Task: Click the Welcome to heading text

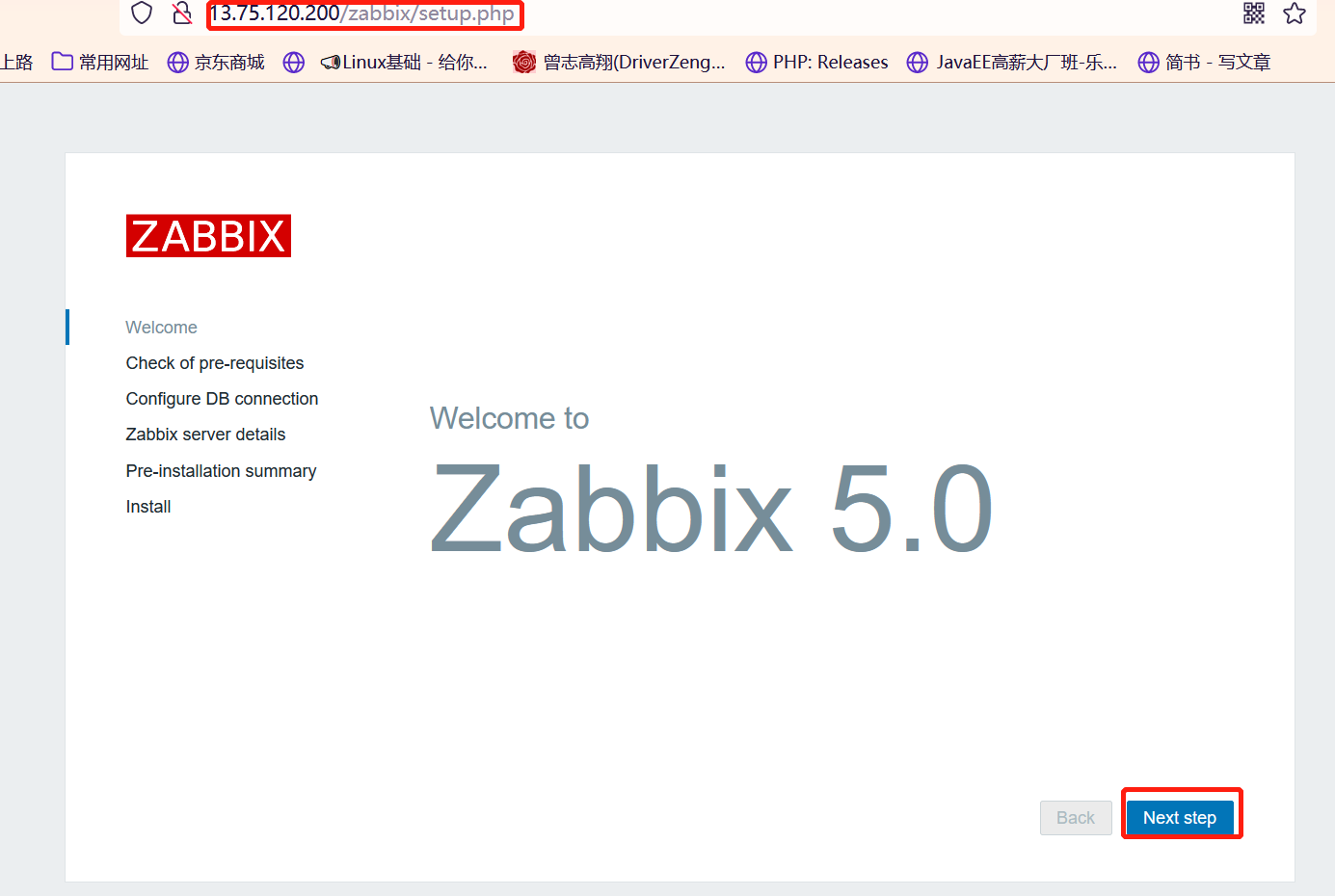Action: (509, 418)
